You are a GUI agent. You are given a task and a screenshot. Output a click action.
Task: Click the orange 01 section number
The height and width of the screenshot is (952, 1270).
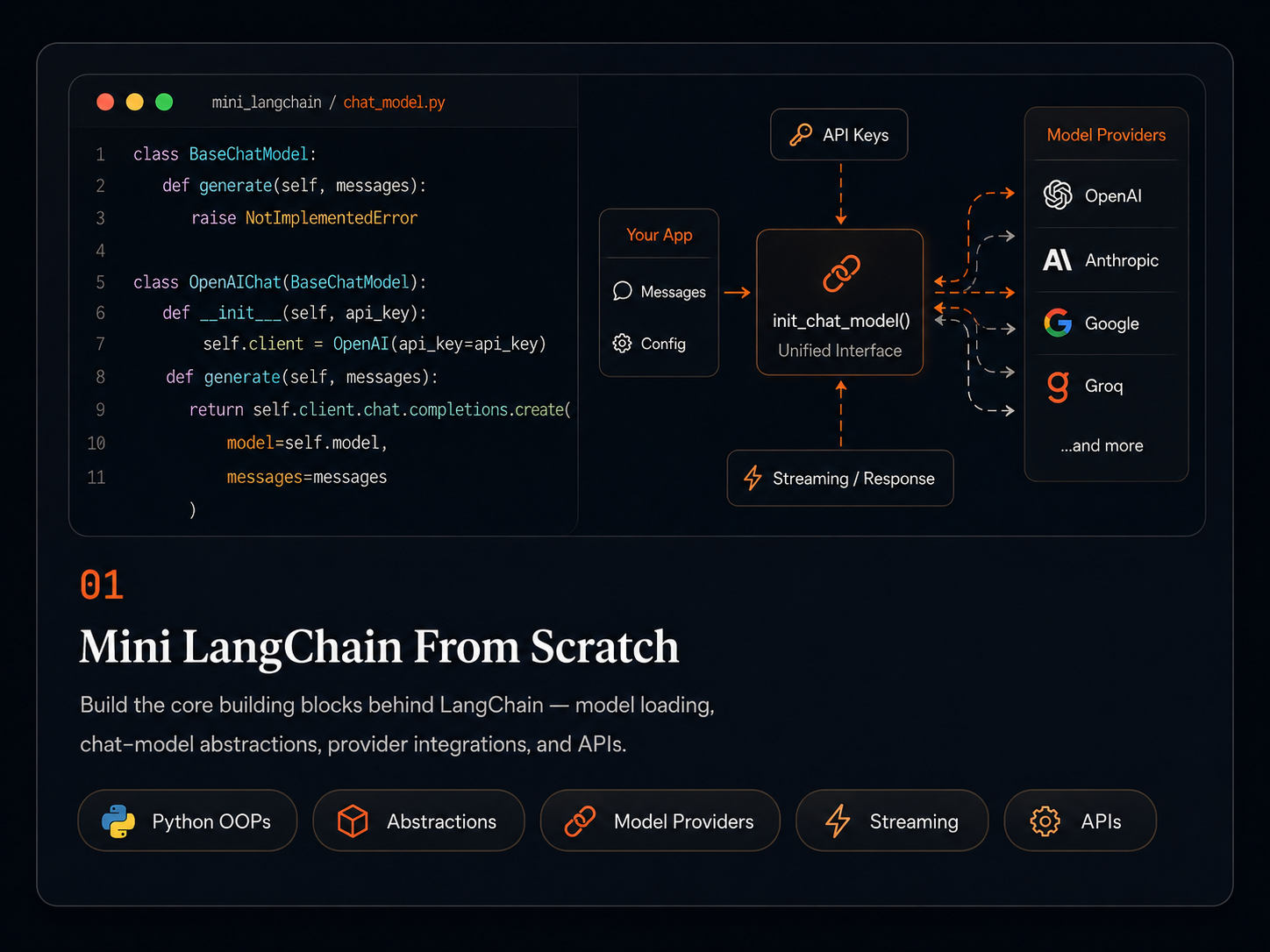coord(102,585)
